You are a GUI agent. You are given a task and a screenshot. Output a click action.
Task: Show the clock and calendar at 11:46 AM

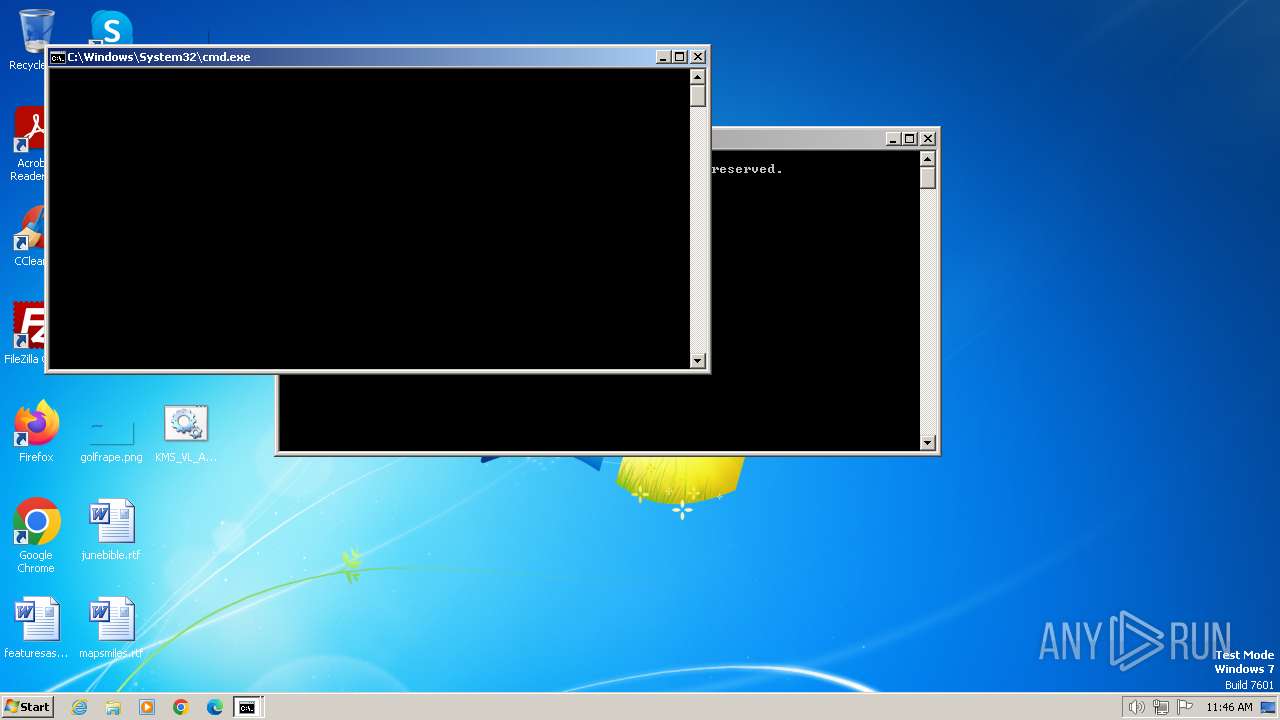click(1229, 707)
